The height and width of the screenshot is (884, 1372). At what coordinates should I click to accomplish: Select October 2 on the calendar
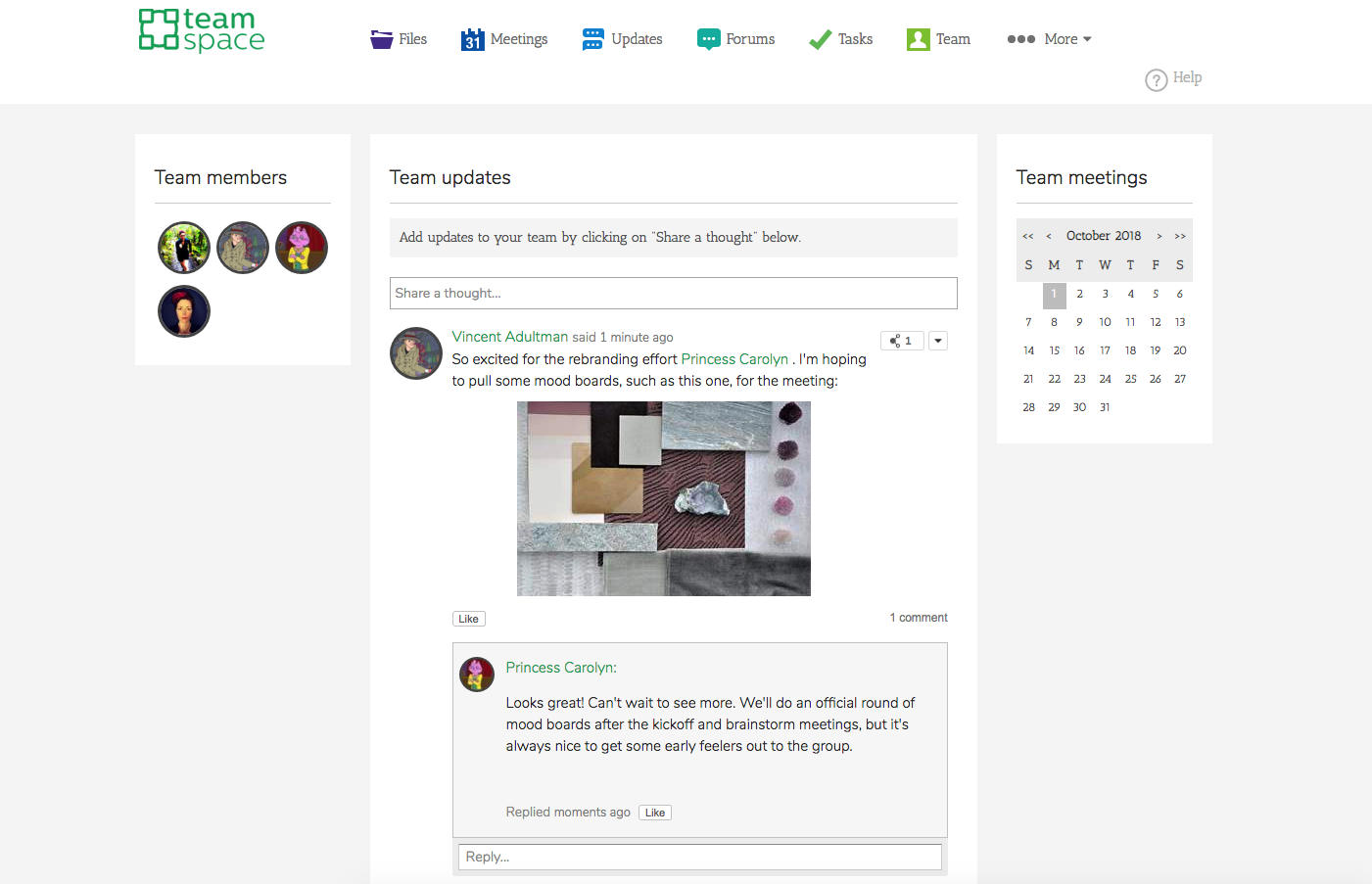pyautogui.click(x=1080, y=294)
